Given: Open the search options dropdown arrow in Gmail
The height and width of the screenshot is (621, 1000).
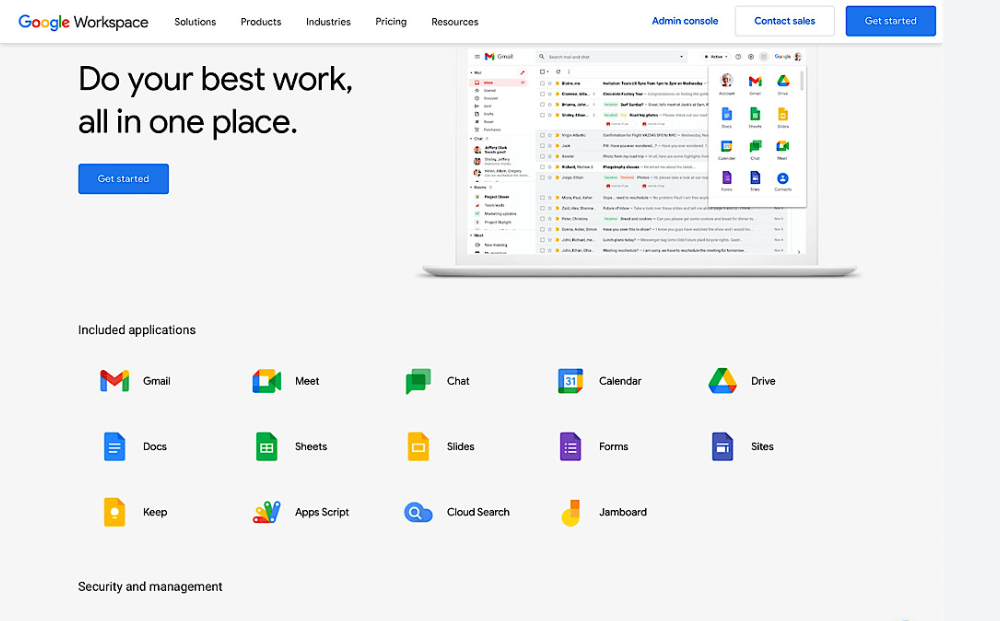Looking at the screenshot, I should click(681, 56).
